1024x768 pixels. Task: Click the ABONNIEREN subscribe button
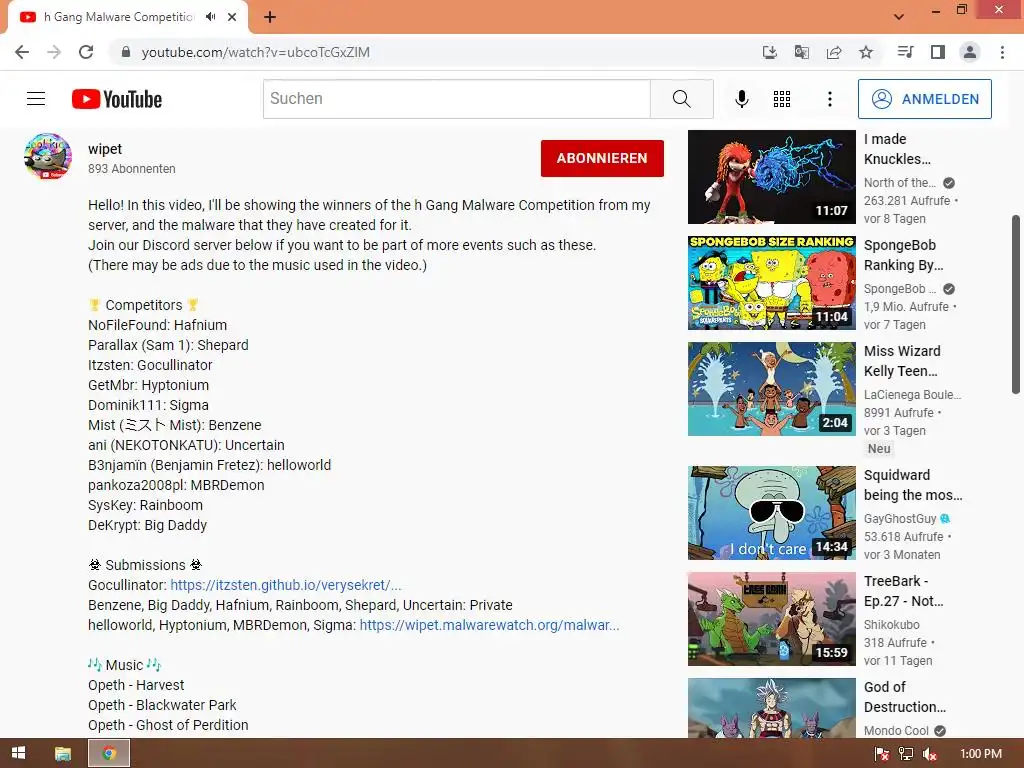click(x=602, y=158)
